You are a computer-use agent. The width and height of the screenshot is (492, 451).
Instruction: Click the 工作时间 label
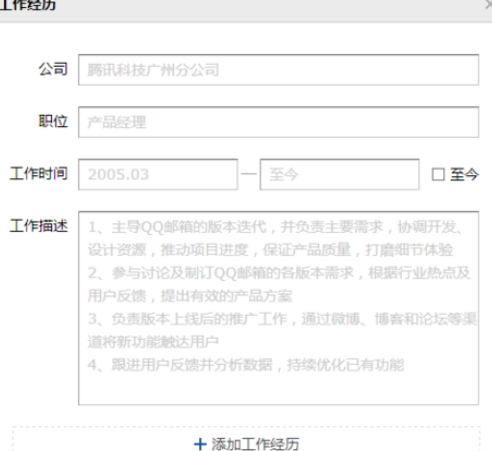coord(39,174)
